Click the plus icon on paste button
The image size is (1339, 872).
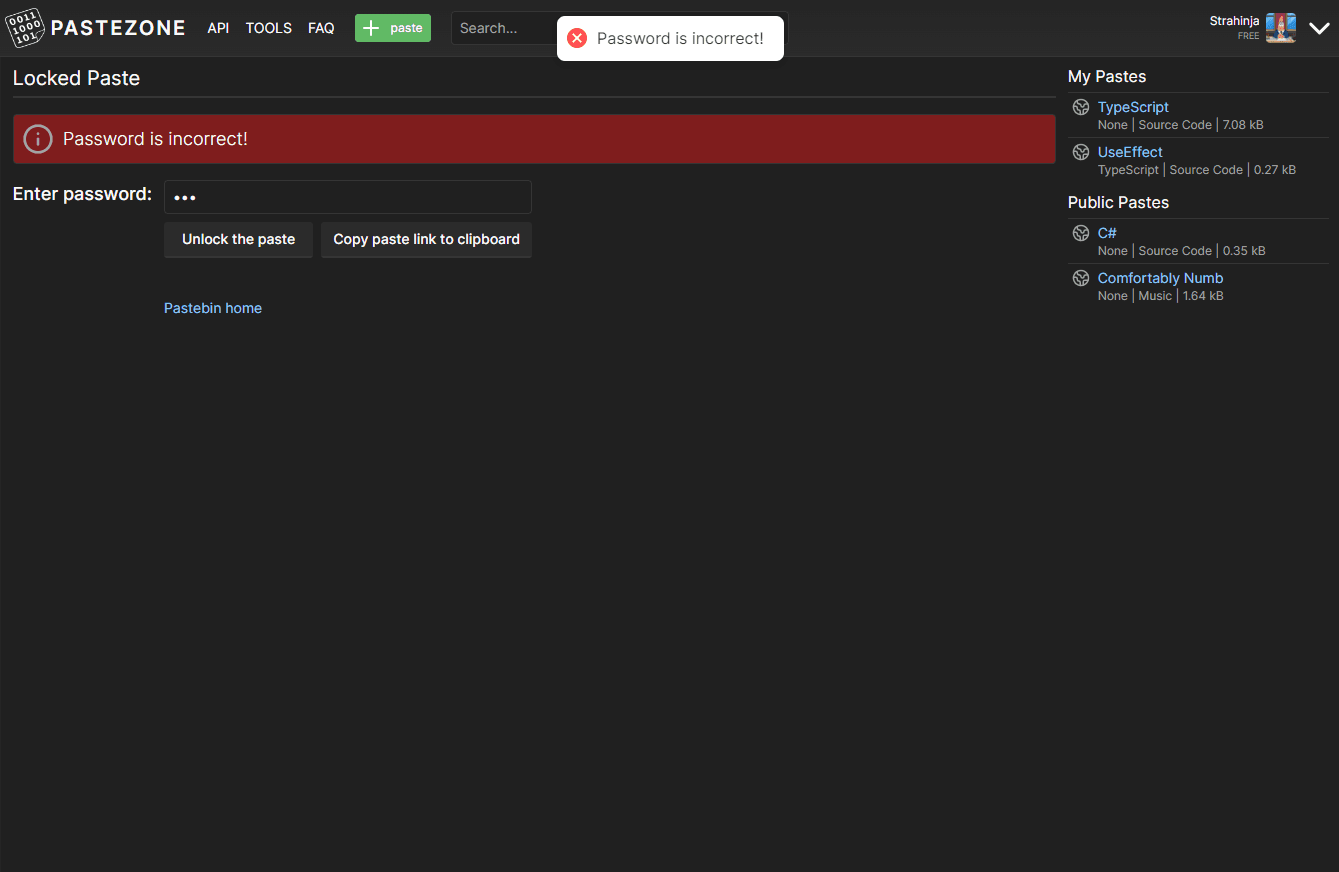371,28
